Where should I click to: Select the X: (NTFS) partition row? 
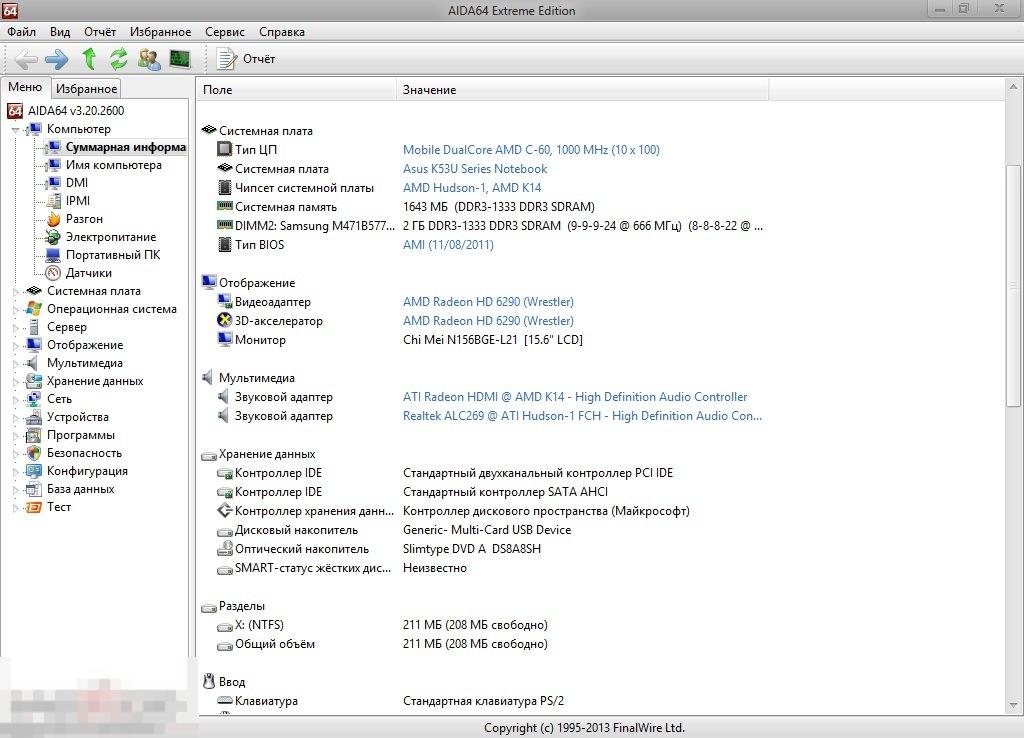tap(483, 625)
